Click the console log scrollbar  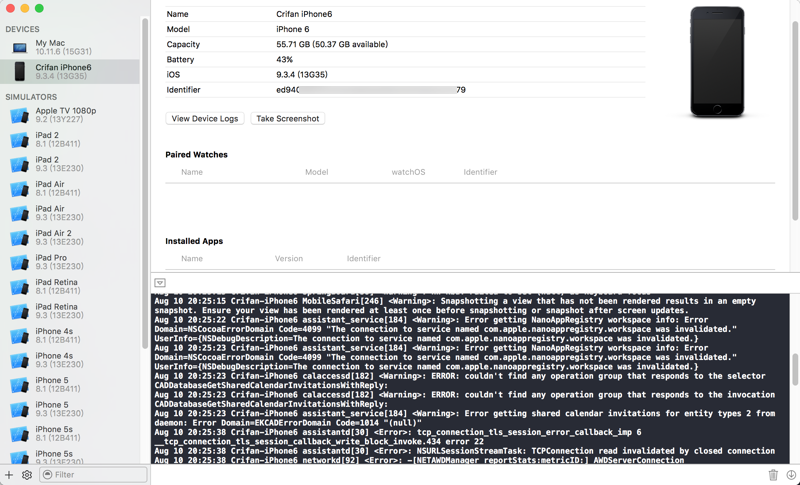click(x=795, y=370)
